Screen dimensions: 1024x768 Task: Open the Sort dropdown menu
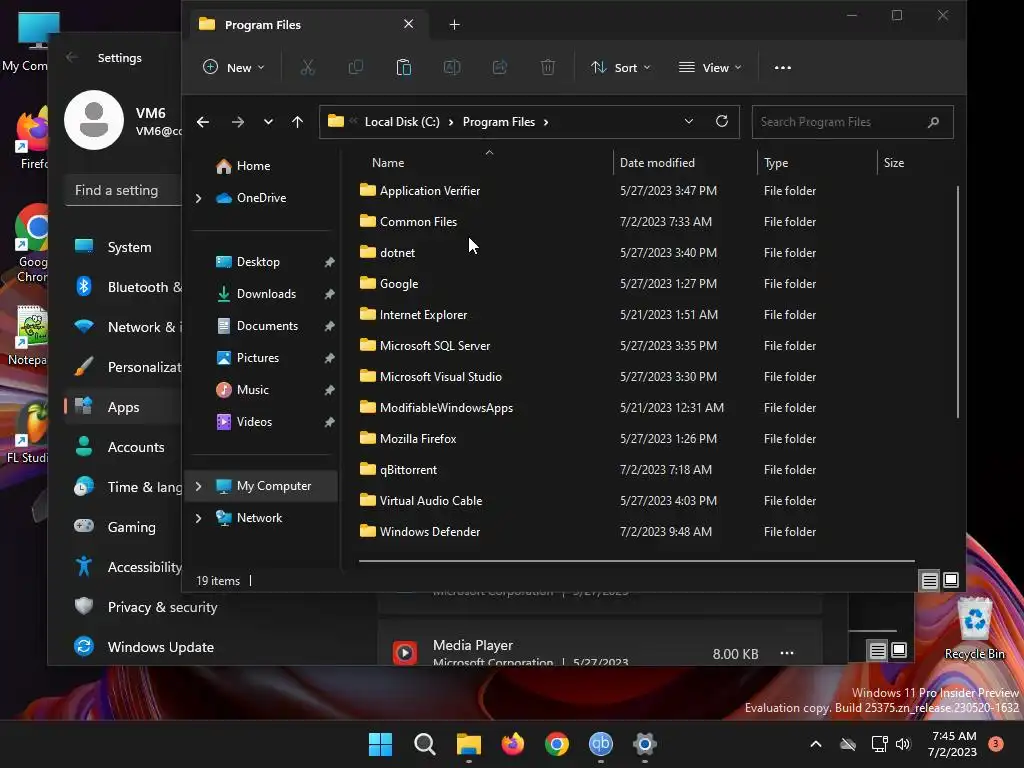(620, 67)
